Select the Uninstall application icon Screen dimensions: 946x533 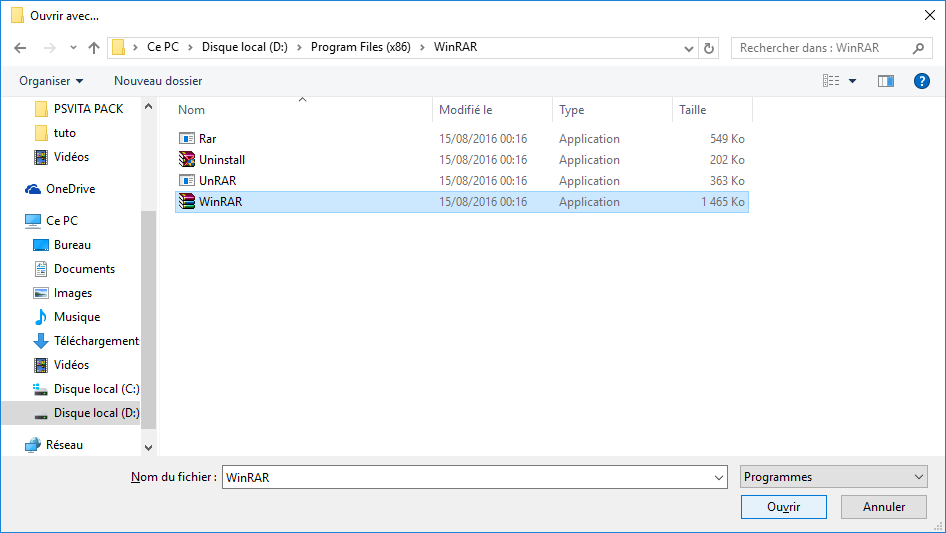click(x=187, y=159)
